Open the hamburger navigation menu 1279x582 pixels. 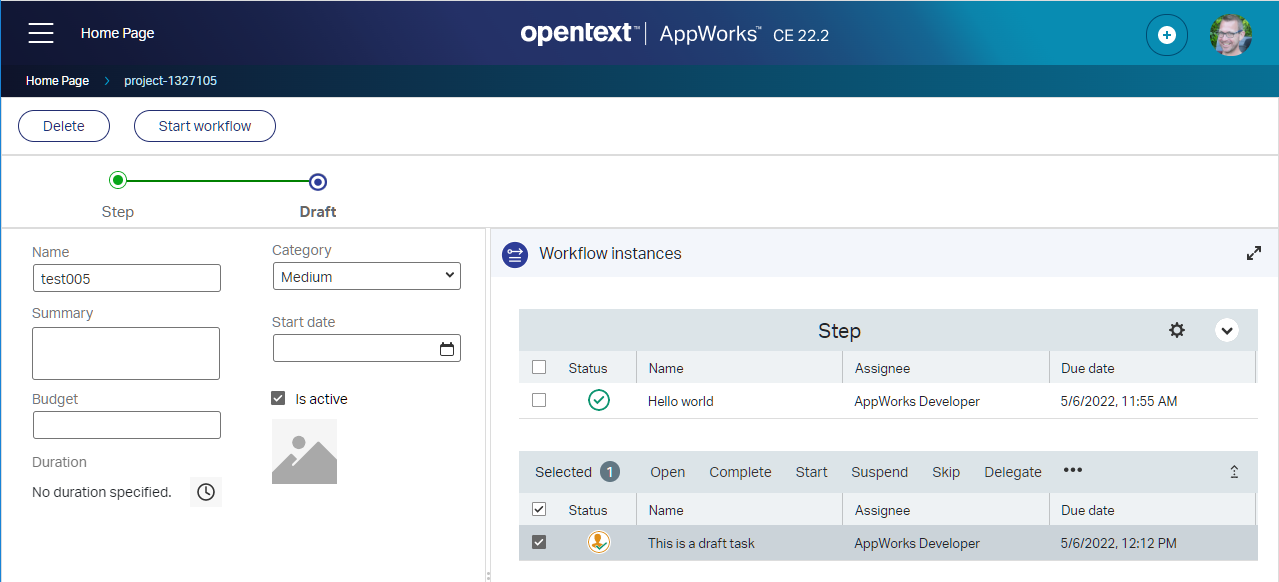click(x=41, y=33)
